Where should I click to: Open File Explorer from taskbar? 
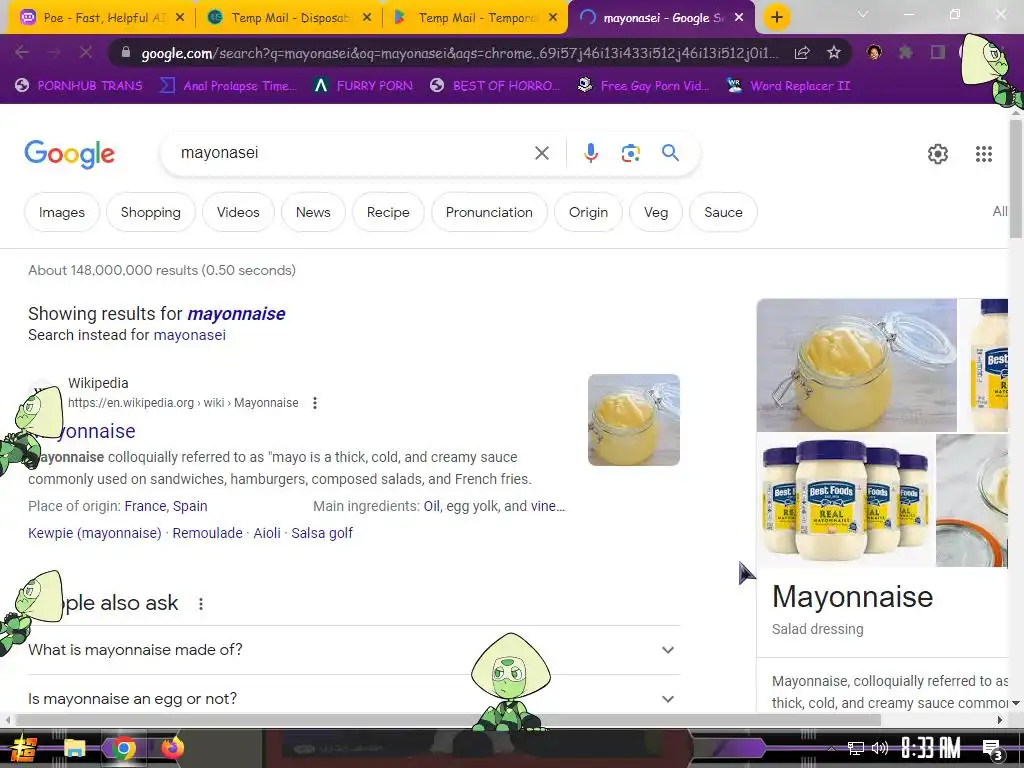74,748
